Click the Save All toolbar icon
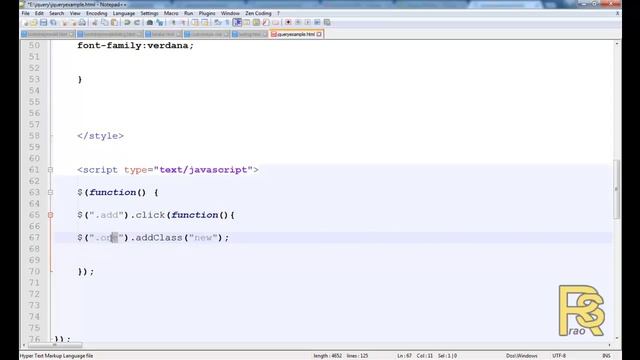640x360 pixels. [53, 22]
